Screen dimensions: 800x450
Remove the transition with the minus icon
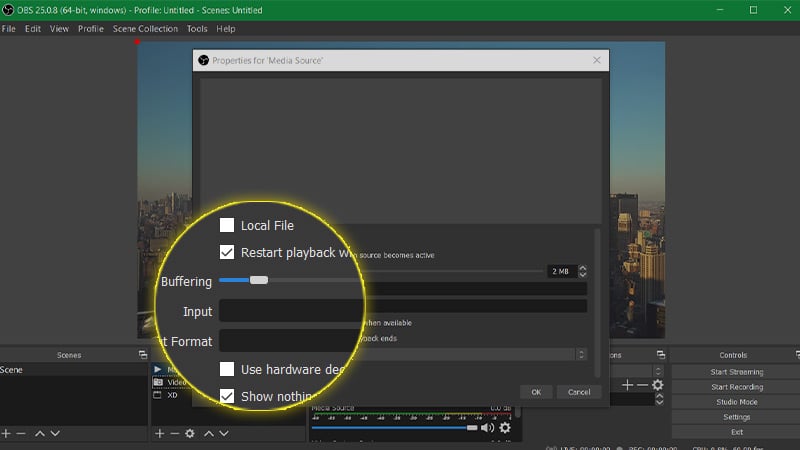tap(642, 385)
